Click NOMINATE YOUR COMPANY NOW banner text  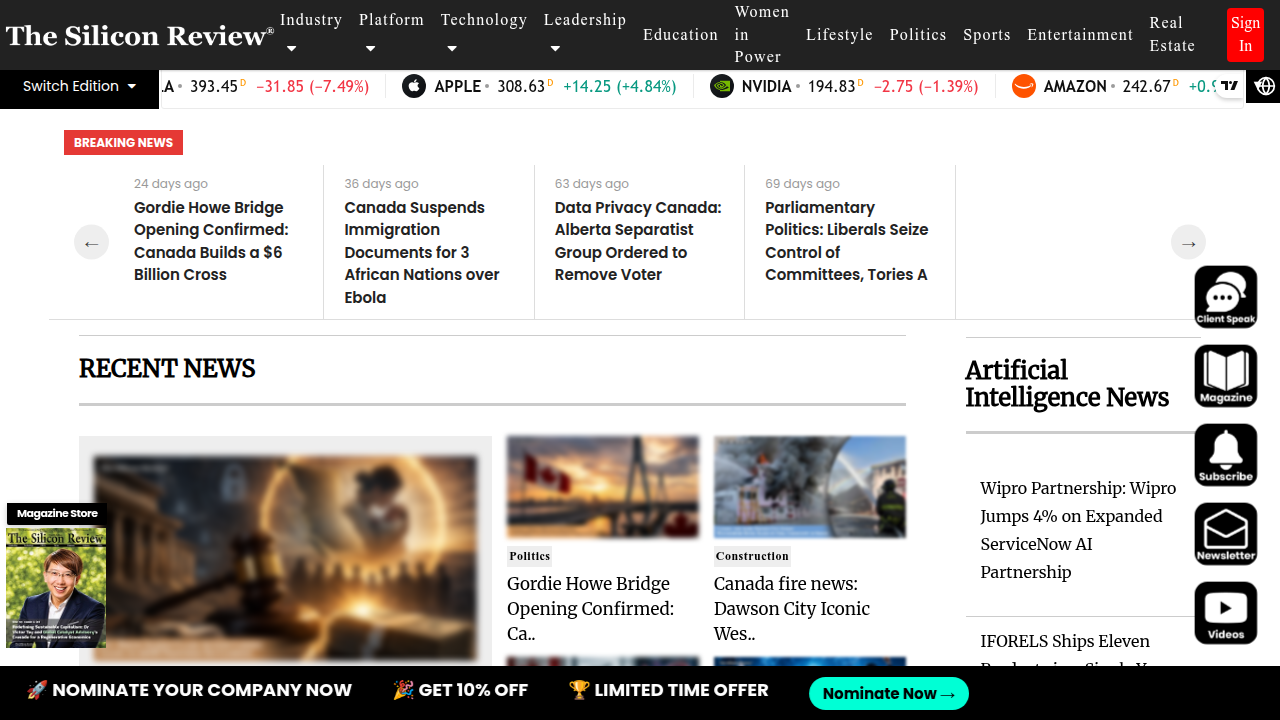pyautogui.click(x=189, y=690)
